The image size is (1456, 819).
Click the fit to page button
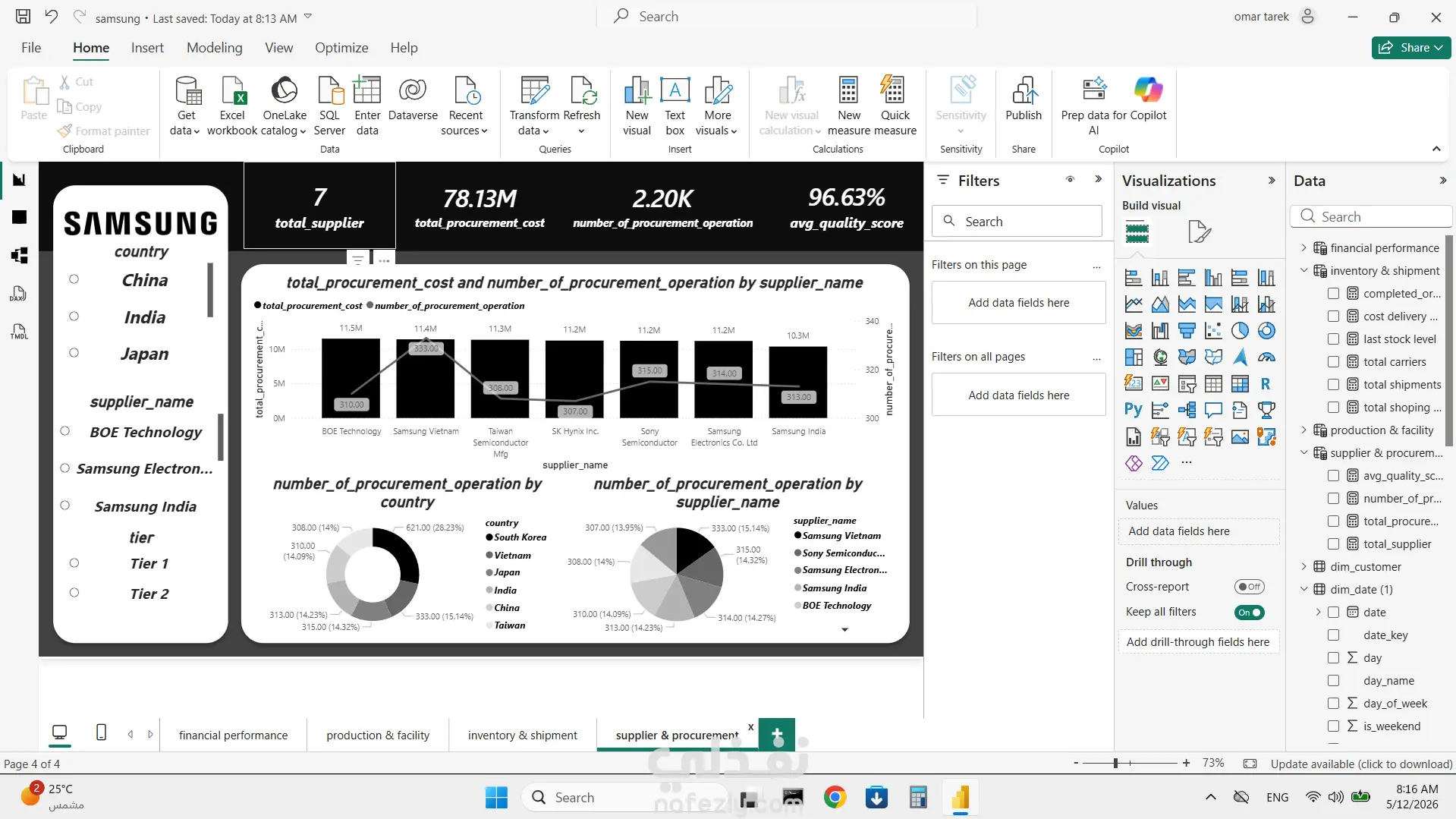pyautogui.click(x=1250, y=764)
